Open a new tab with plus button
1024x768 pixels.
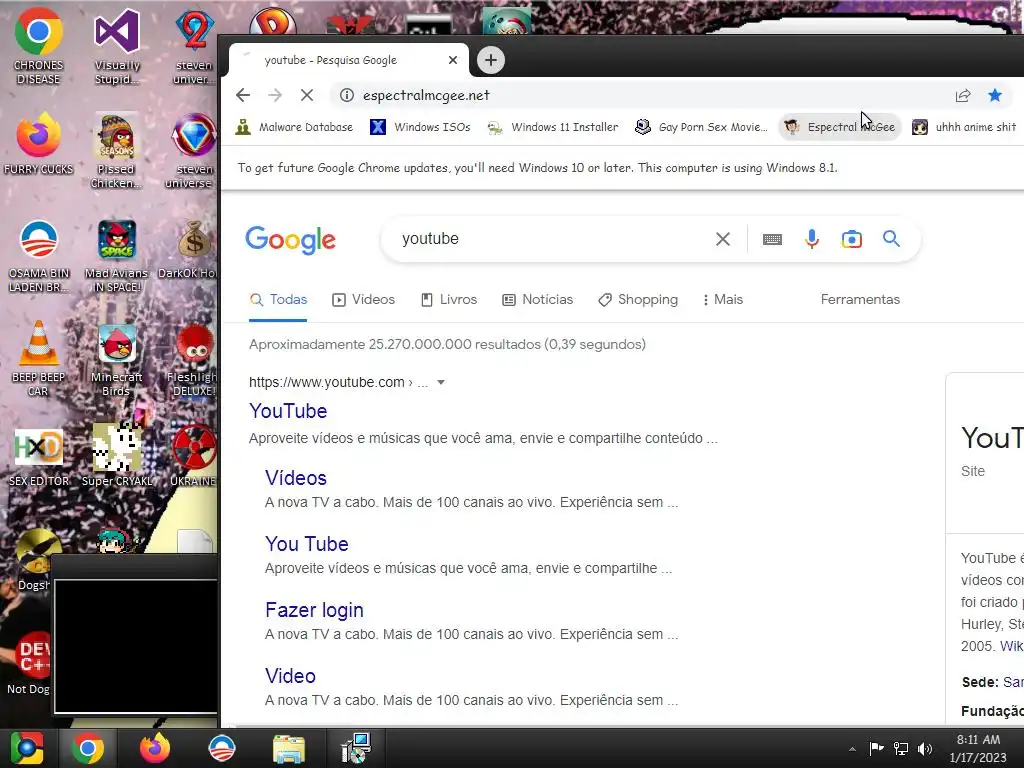[x=491, y=60]
